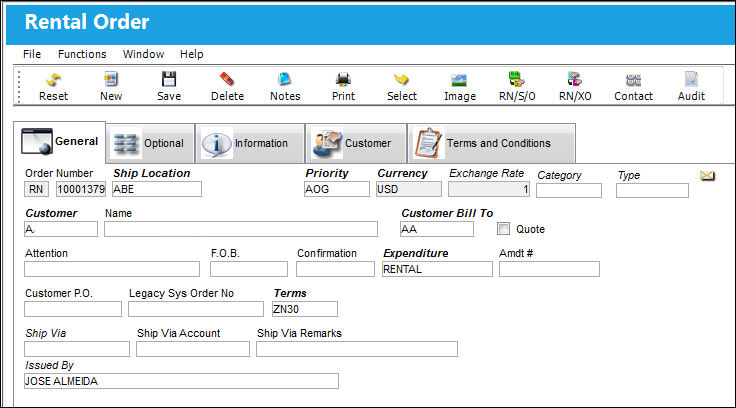Switch to the Information tab
The image size is (736, 408).
(250, 144)
